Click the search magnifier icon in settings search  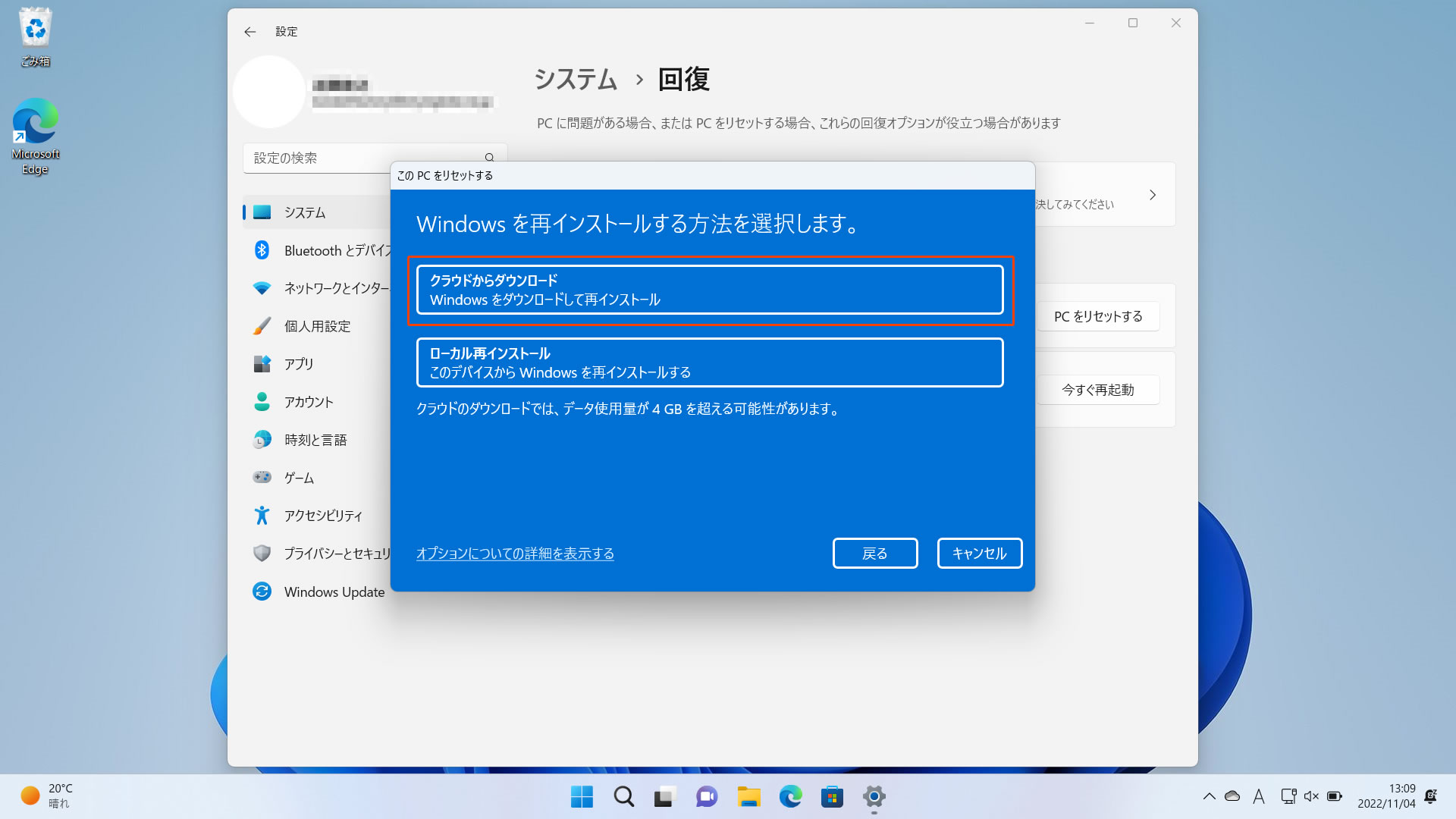click(x=489, y=158)
